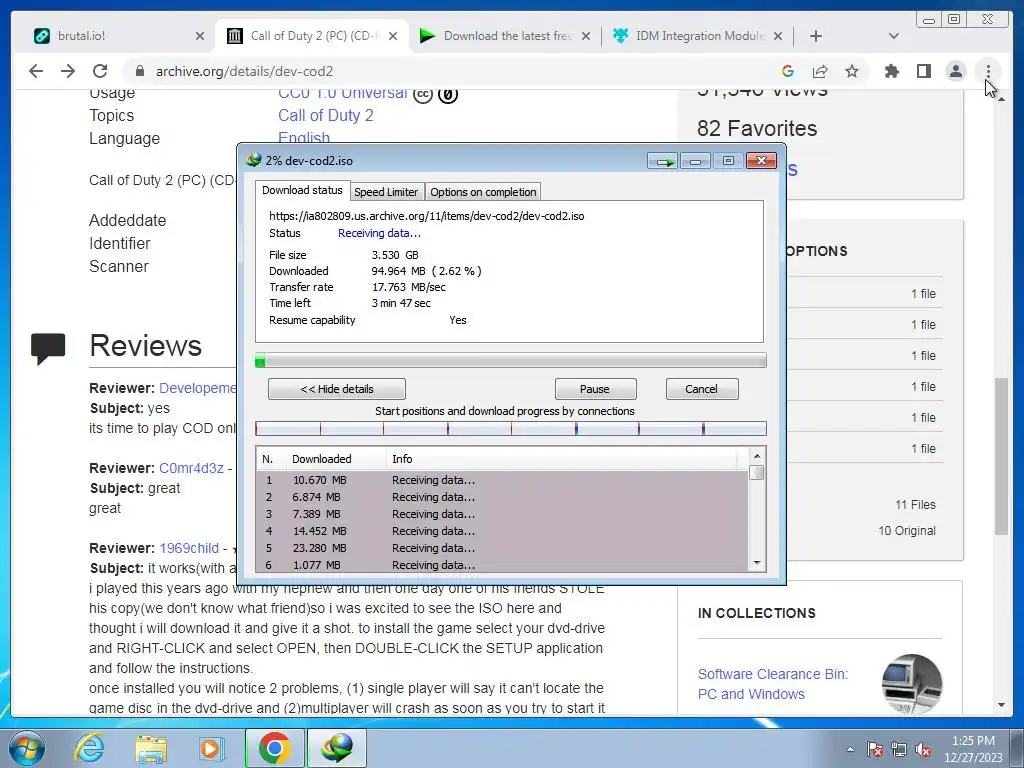Click the page vertical scrollbar thumb
Image resolution: width=1024 pixels, height=768 pixels.
click(x=1001, y=456)
